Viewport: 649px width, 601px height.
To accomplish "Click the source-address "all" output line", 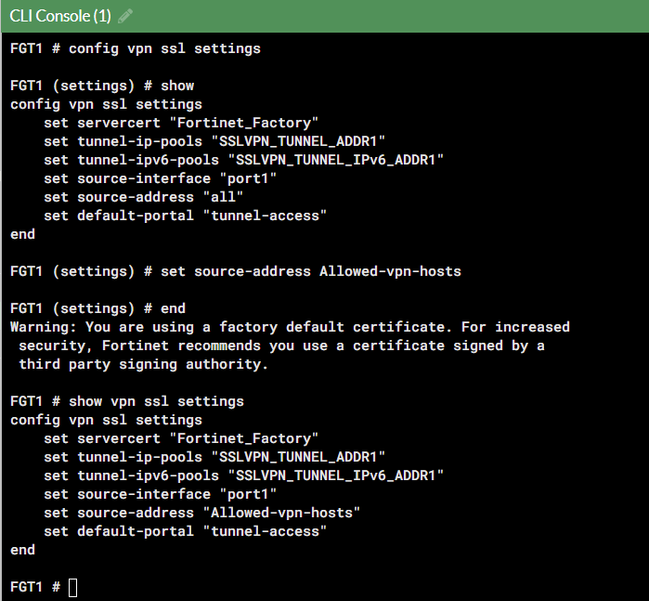I will 144,197.
